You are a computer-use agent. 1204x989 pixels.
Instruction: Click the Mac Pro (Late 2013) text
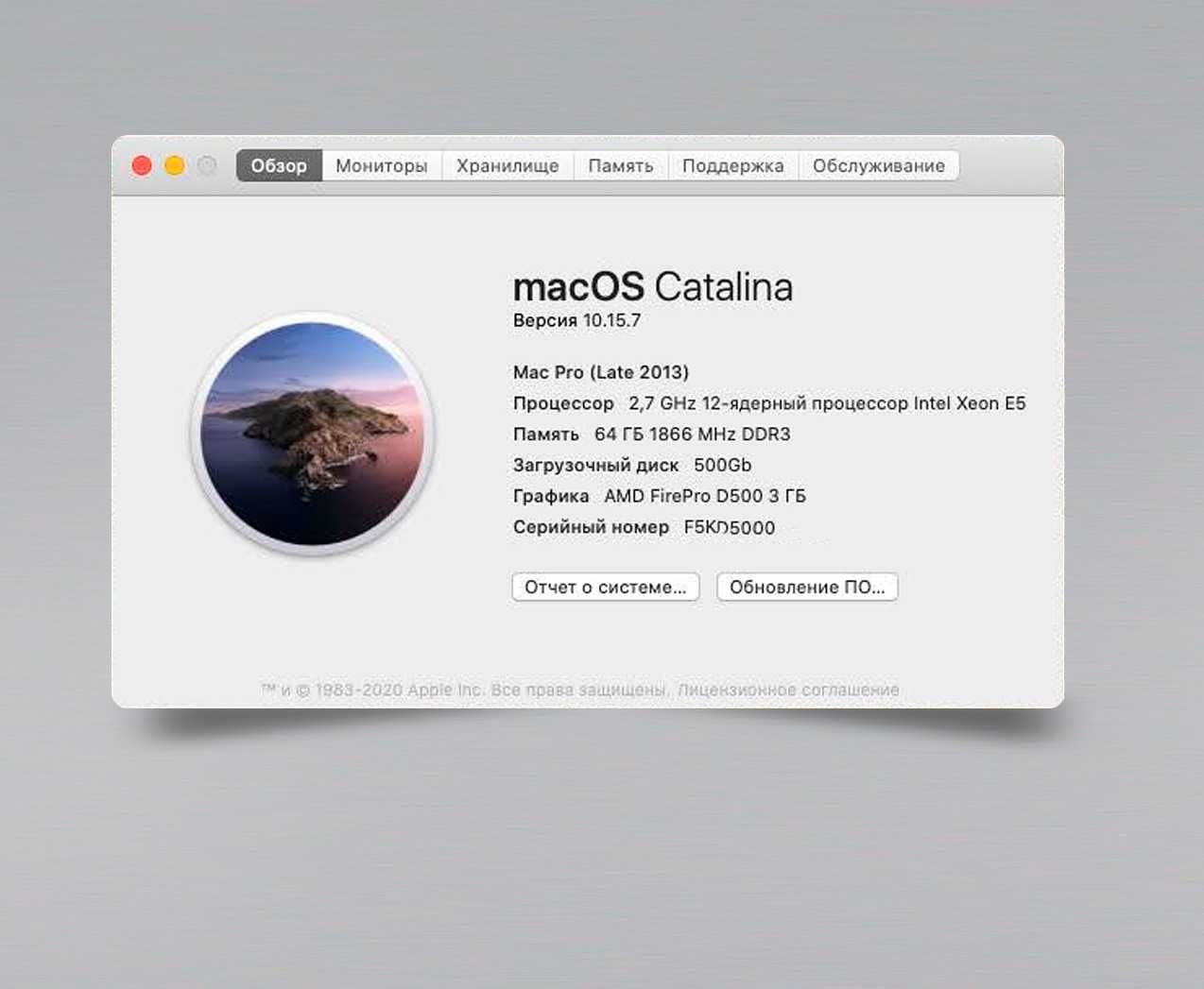601,372
